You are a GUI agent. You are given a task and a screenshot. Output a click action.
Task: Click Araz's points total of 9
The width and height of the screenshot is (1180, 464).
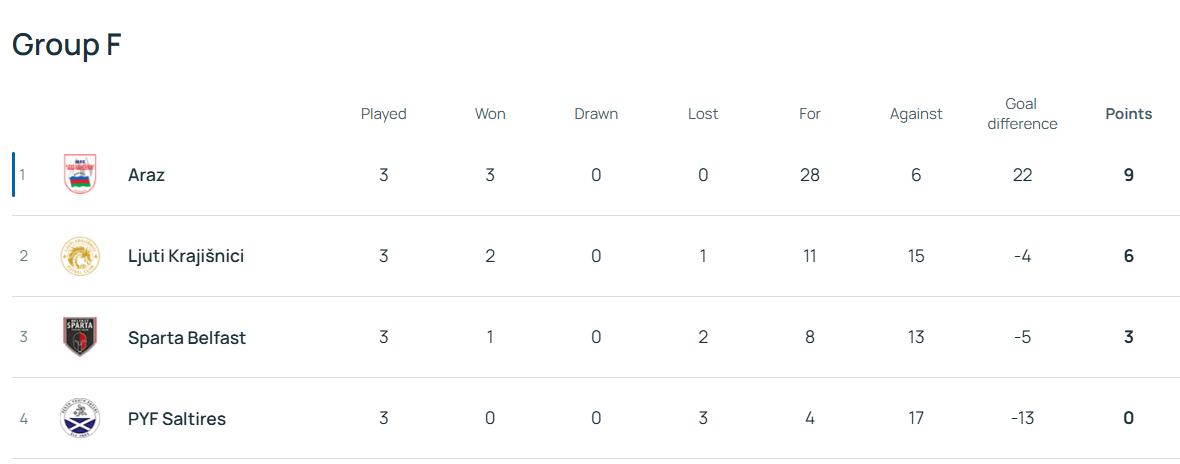pyautogui.click(x=1128, y=175)
